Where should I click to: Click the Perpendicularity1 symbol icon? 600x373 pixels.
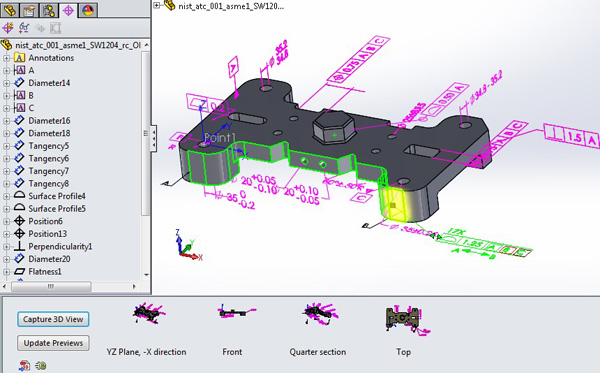(x=20, y=246)
